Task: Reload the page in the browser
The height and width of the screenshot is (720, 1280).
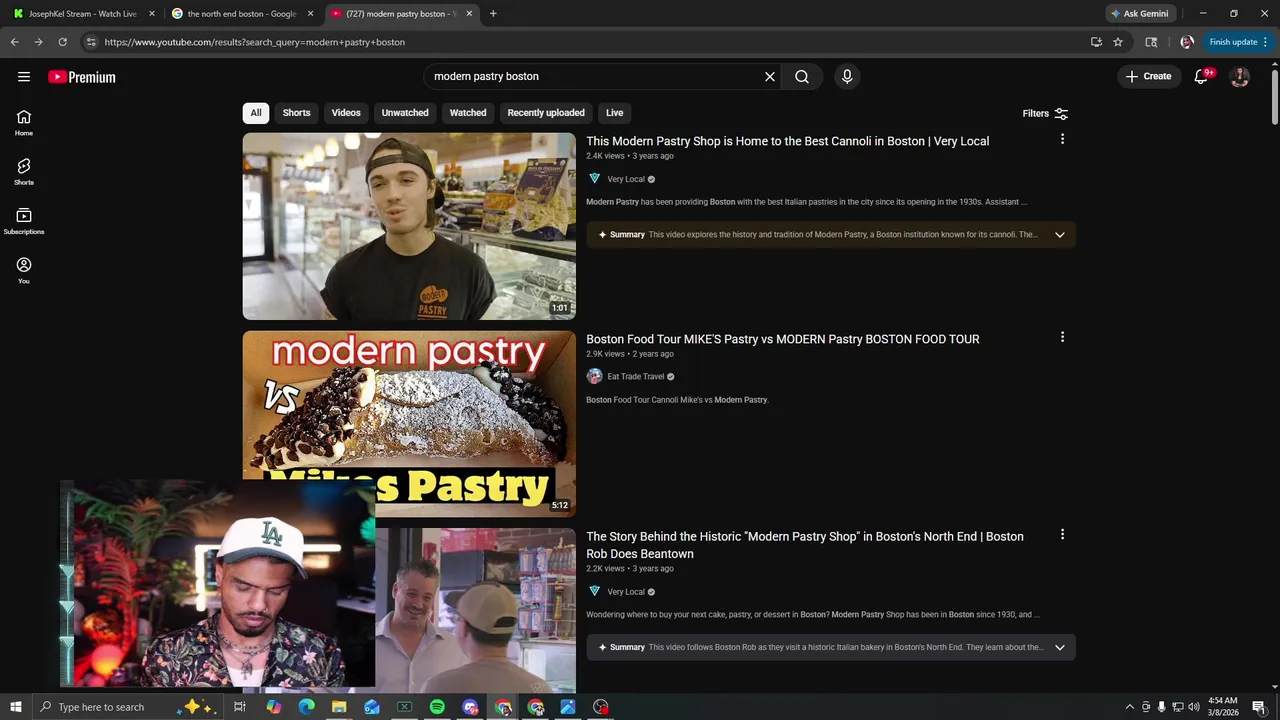Action: point(62,42)
